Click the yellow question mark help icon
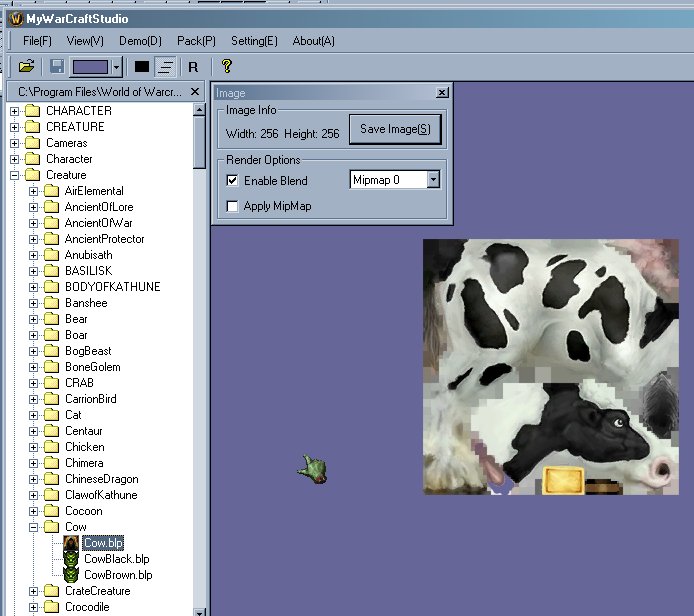The height and width of the screenshot is (616, 694). click(x=227, y=66)
